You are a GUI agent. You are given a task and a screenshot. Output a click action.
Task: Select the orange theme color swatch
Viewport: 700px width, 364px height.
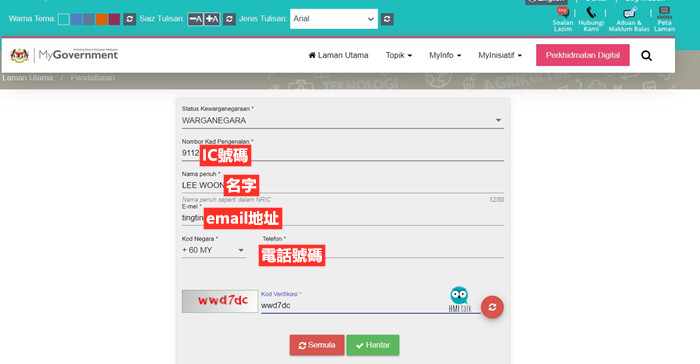click(x=102, y=19)
